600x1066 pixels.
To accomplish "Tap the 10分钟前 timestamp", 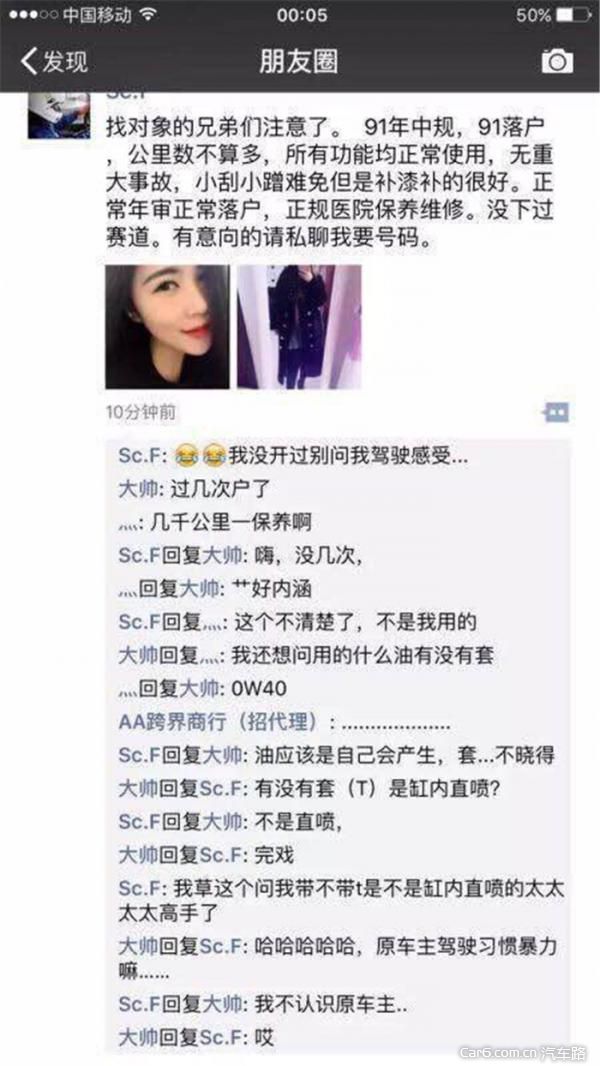I will pyautogui.click(x=141, y=412).
